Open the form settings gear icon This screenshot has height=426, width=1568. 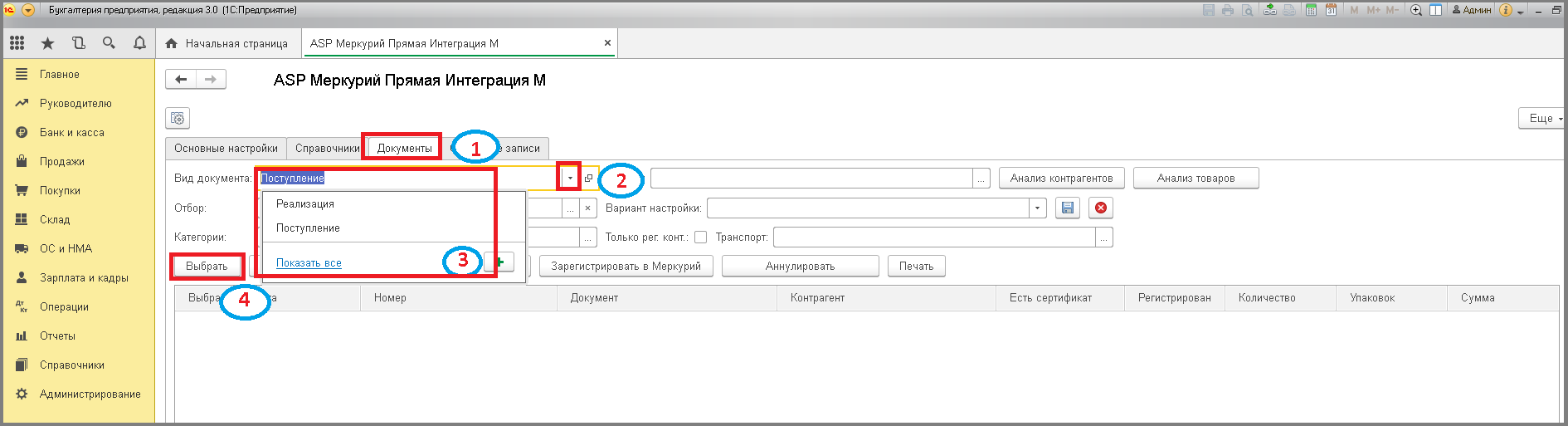tap(178, 119)
